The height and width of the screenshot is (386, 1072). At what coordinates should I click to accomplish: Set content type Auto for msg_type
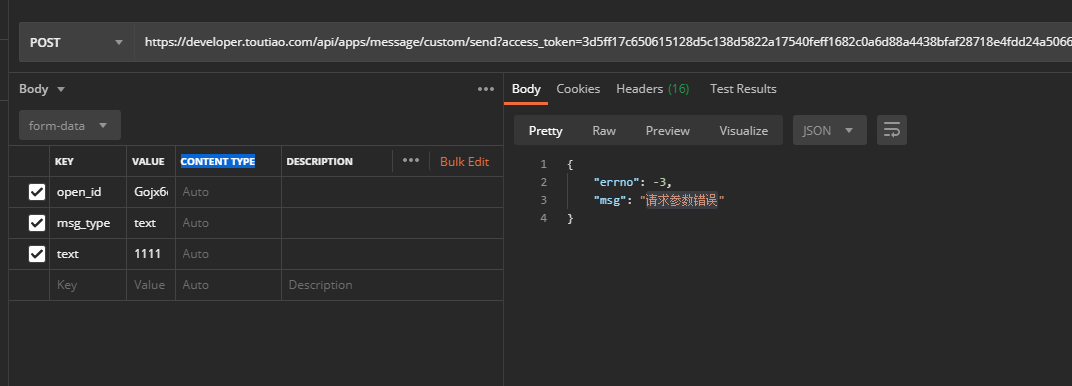(x=228, y=223)
